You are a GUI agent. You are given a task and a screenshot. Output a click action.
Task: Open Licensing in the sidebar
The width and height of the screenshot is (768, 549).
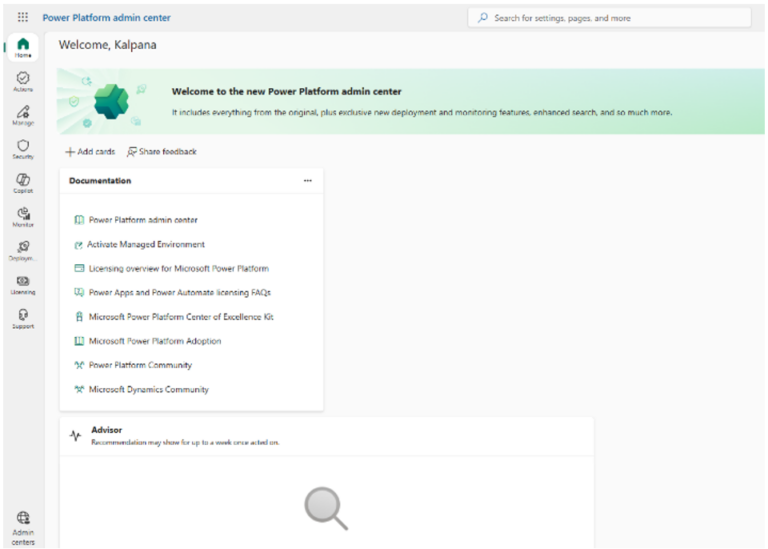[x=23, y=285]
